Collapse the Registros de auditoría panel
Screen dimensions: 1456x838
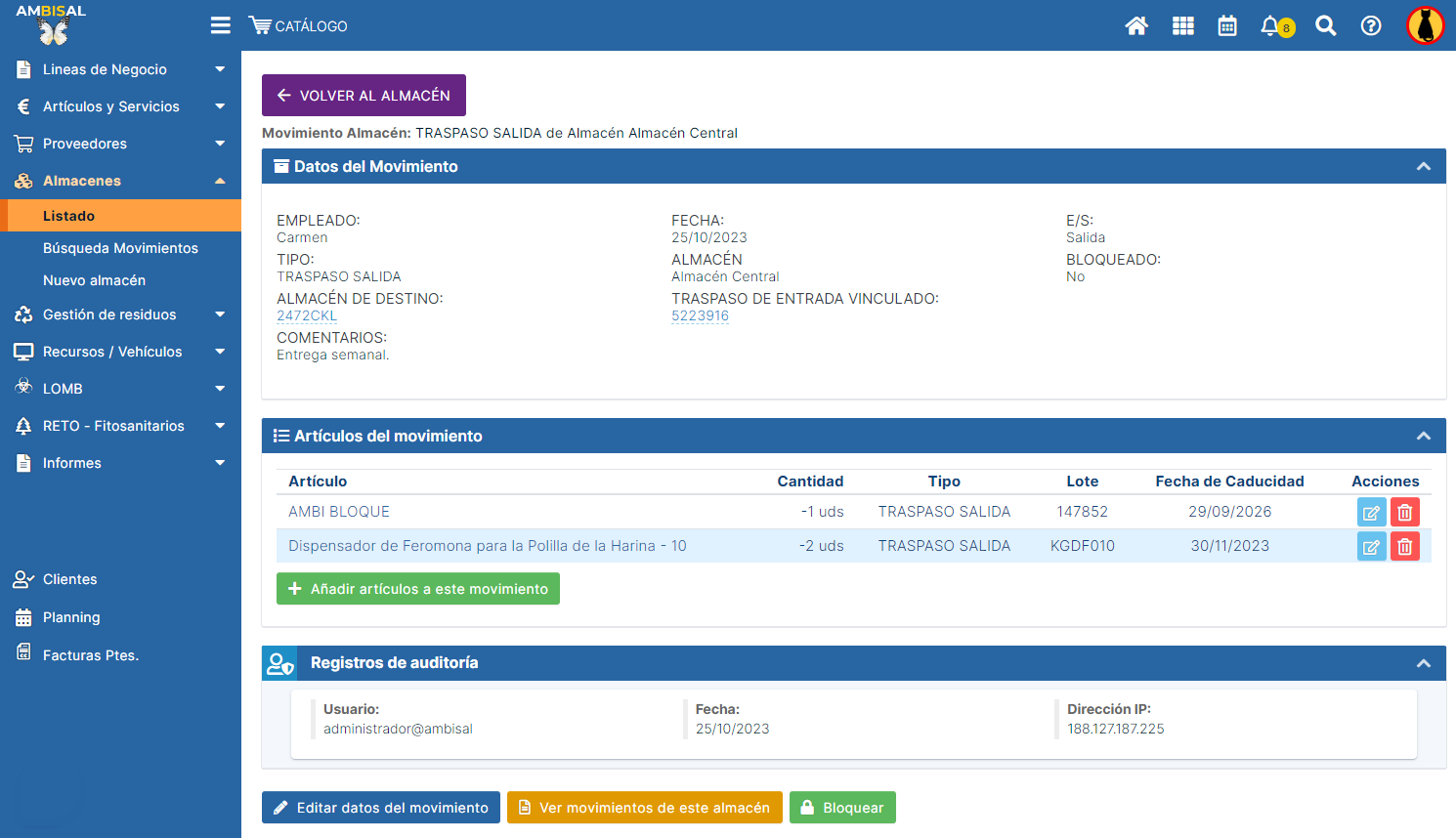(1423, 663)
